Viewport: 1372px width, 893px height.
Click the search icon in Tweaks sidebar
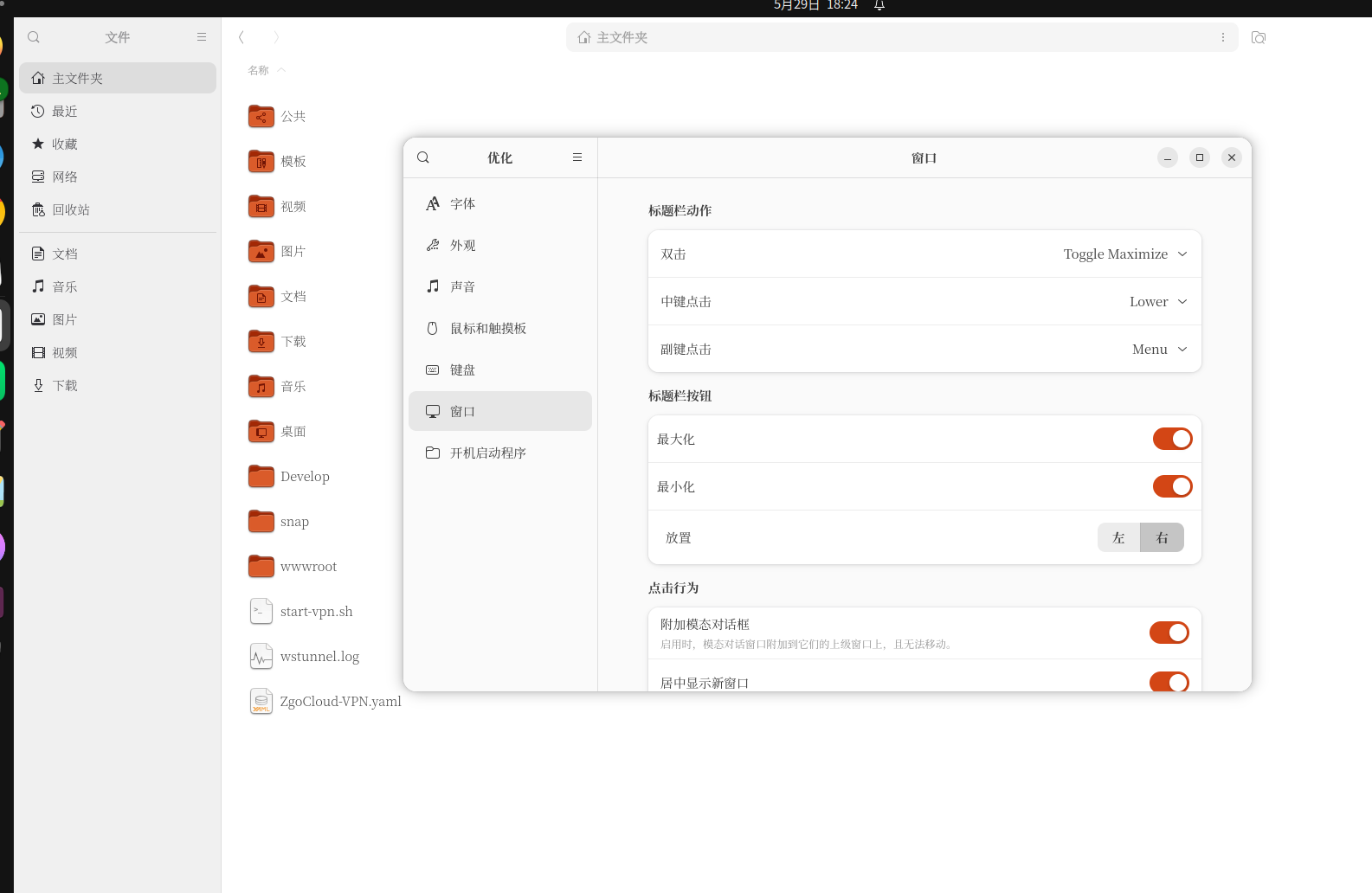coord(423,157)
